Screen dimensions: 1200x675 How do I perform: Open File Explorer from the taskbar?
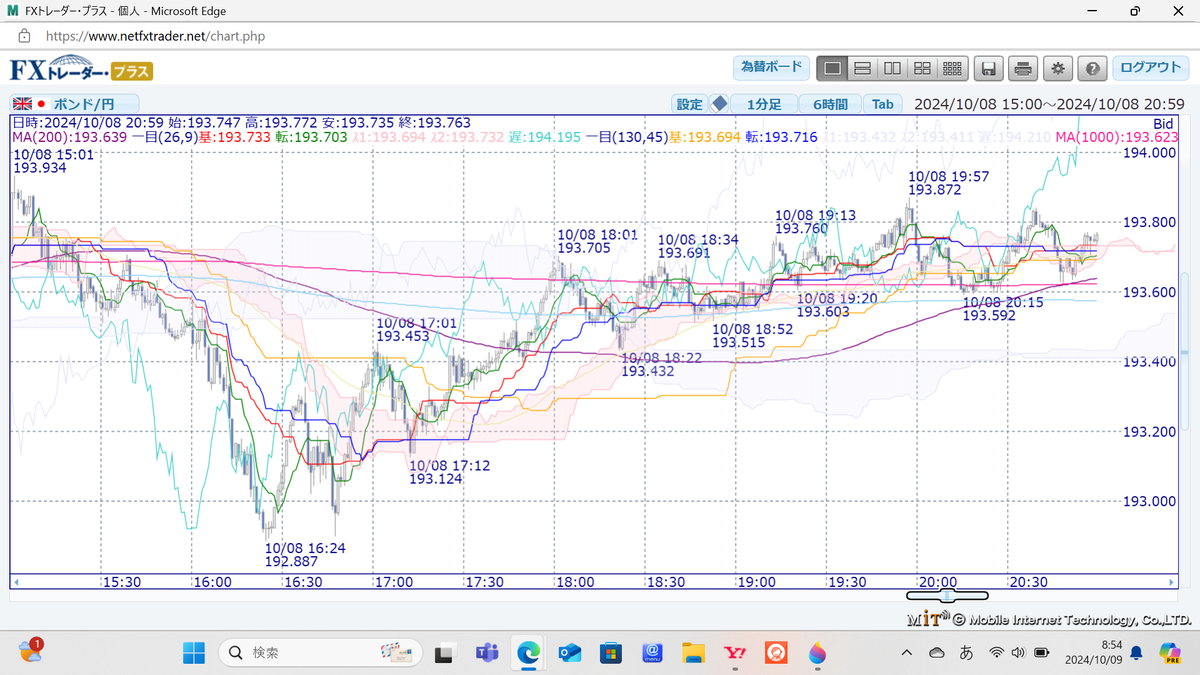pos(693,653)
